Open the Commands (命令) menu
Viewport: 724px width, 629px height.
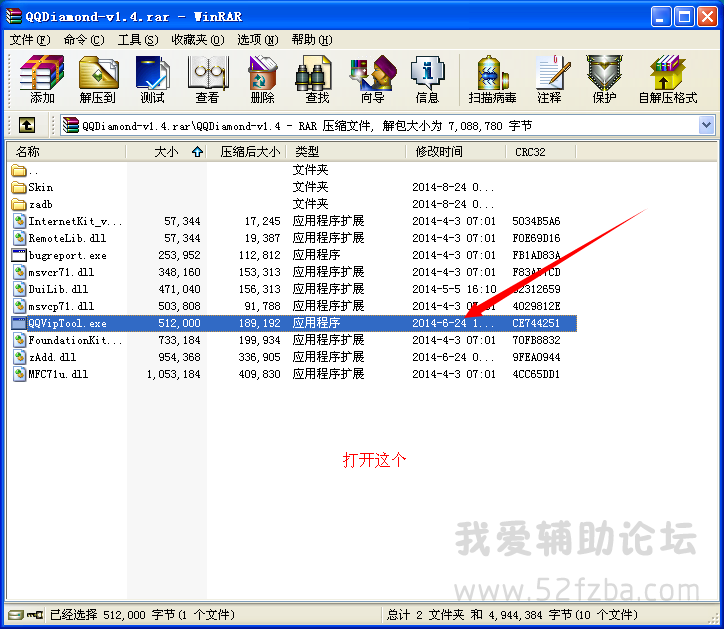(84, 40)
